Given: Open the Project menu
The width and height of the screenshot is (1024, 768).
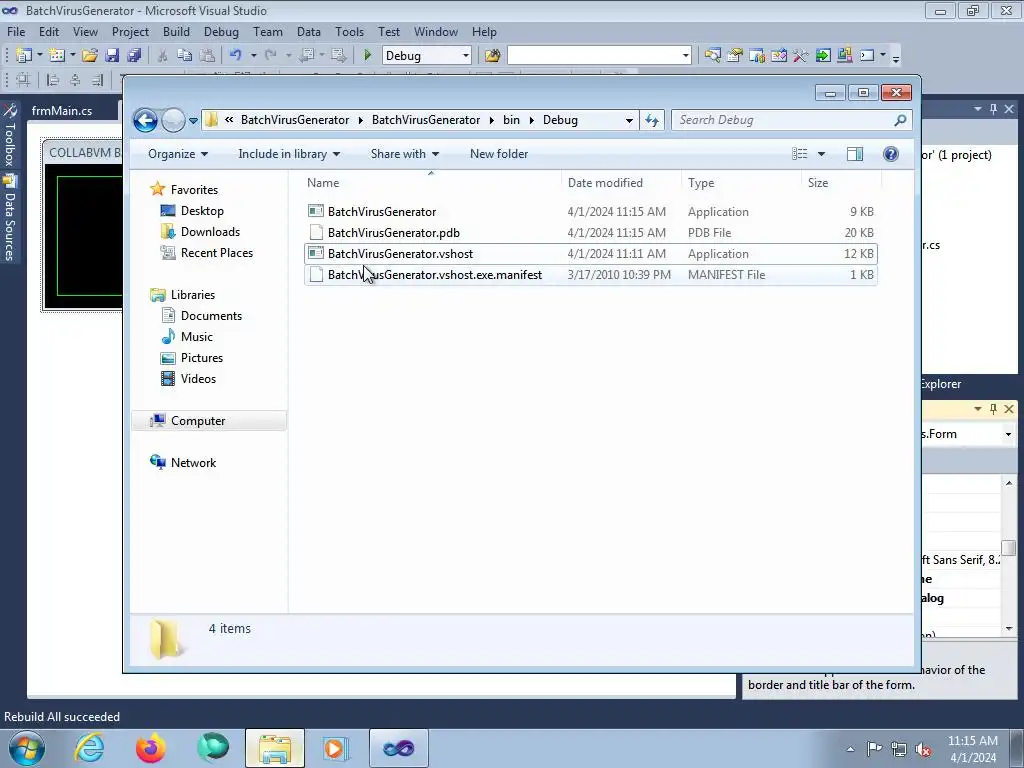Looking at the screenshot, I should (x=130, y=32).
